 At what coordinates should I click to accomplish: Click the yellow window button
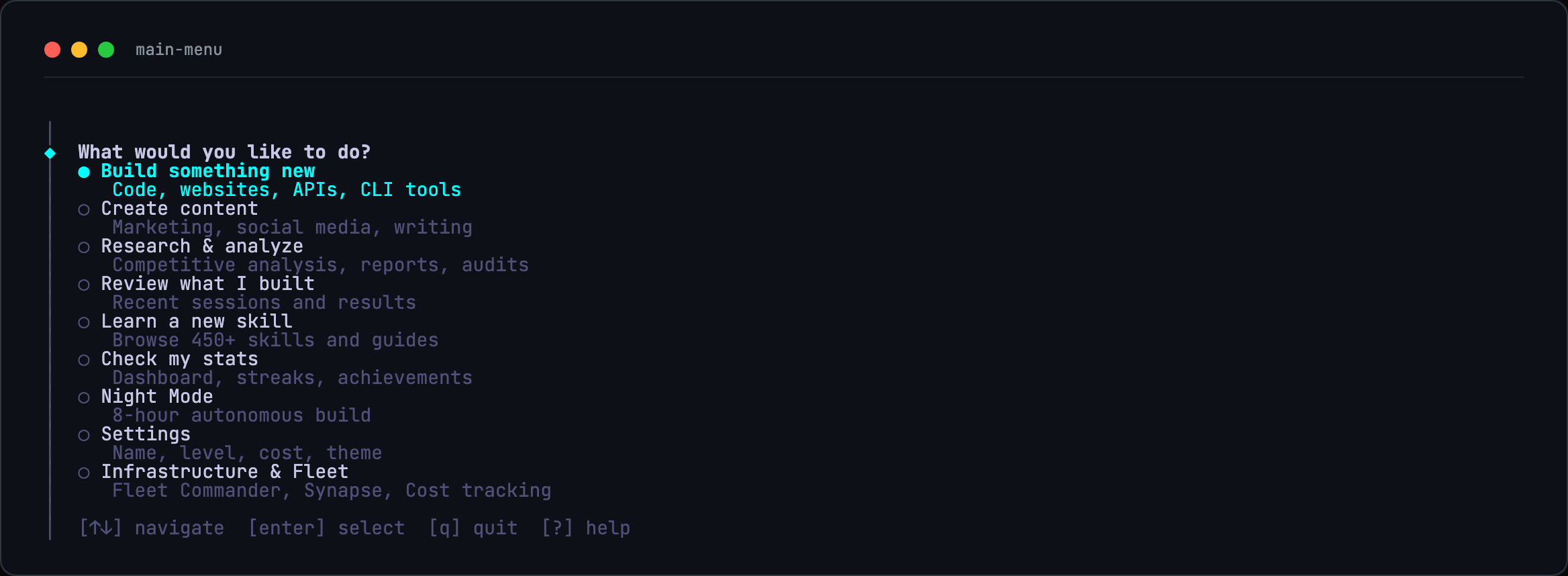point(79,50)
